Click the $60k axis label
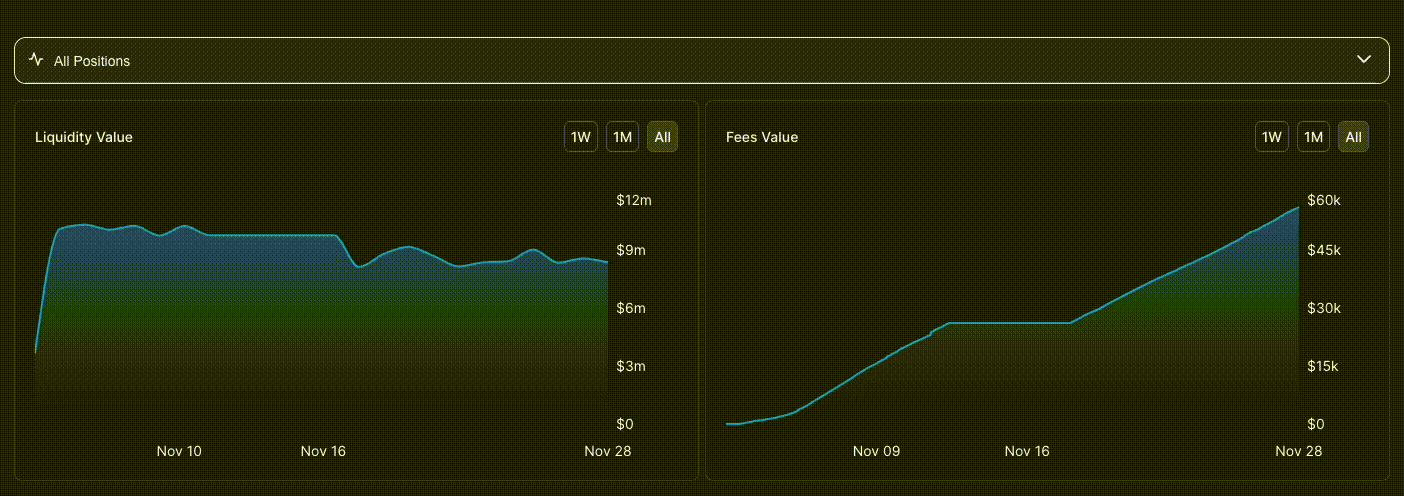 [1324, 201]
